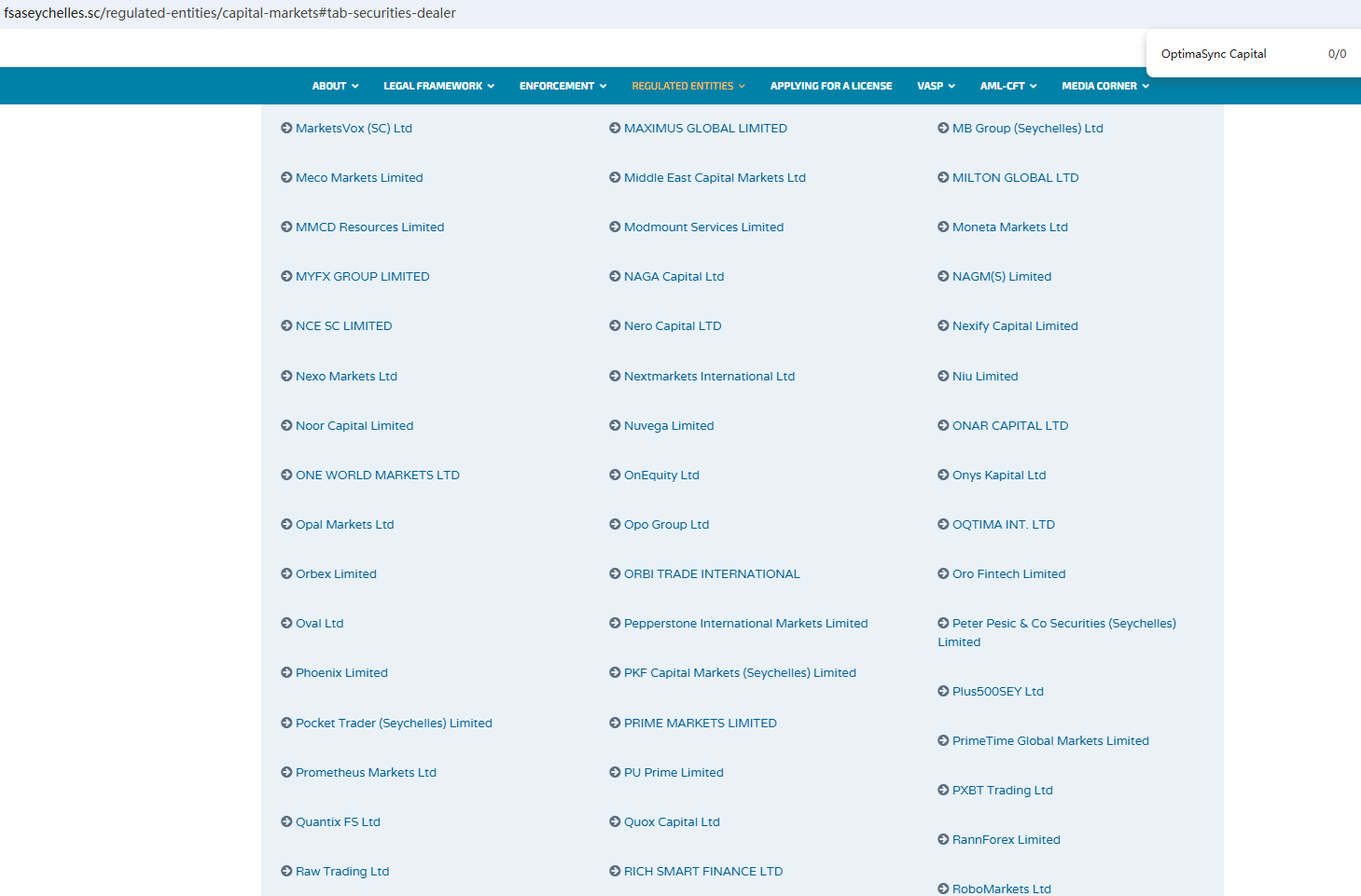Open Opo Group Ltd entity link
This screenshot has height=896, width=1361.
[x=667, y=524]
